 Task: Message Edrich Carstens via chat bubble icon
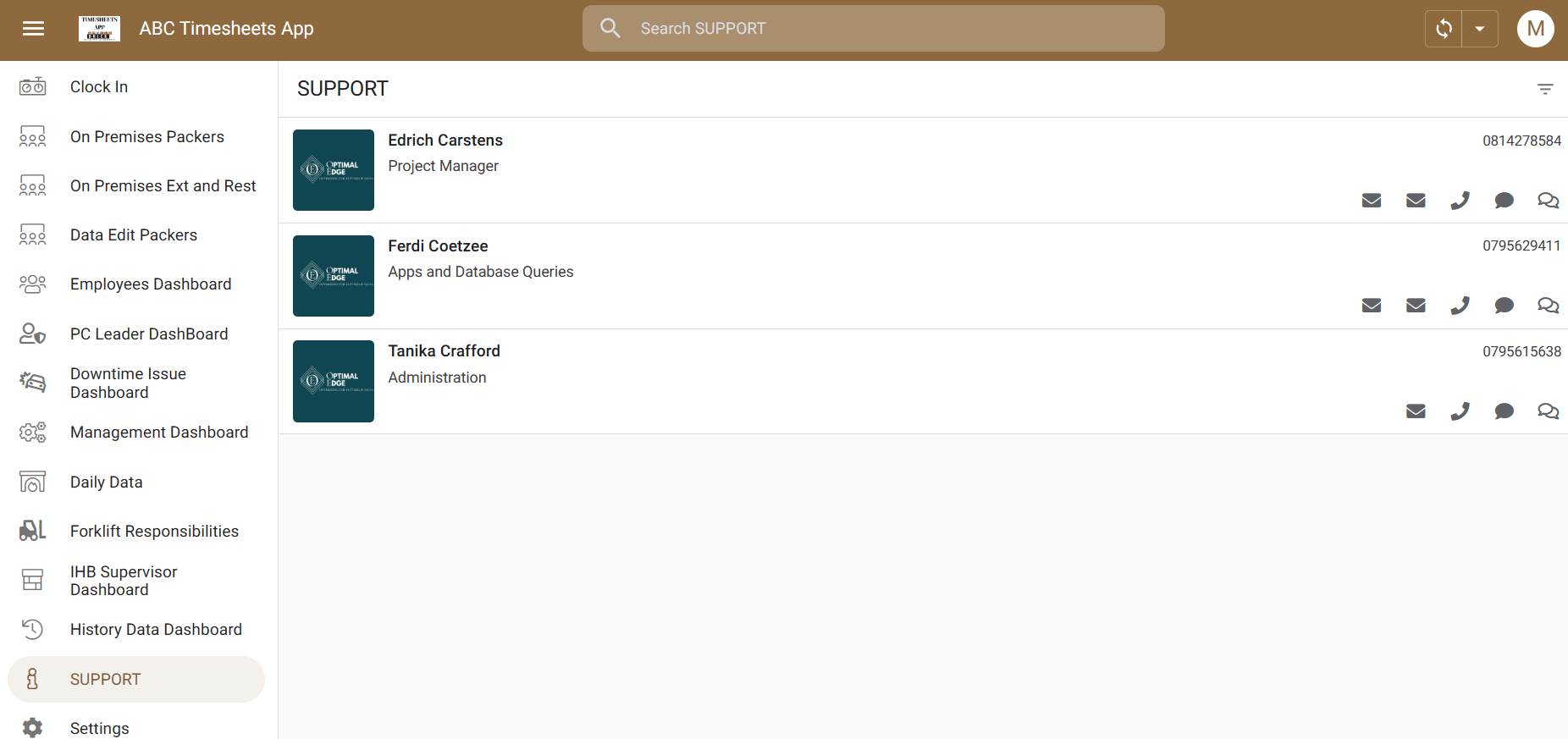click(x=1504, y=201)
